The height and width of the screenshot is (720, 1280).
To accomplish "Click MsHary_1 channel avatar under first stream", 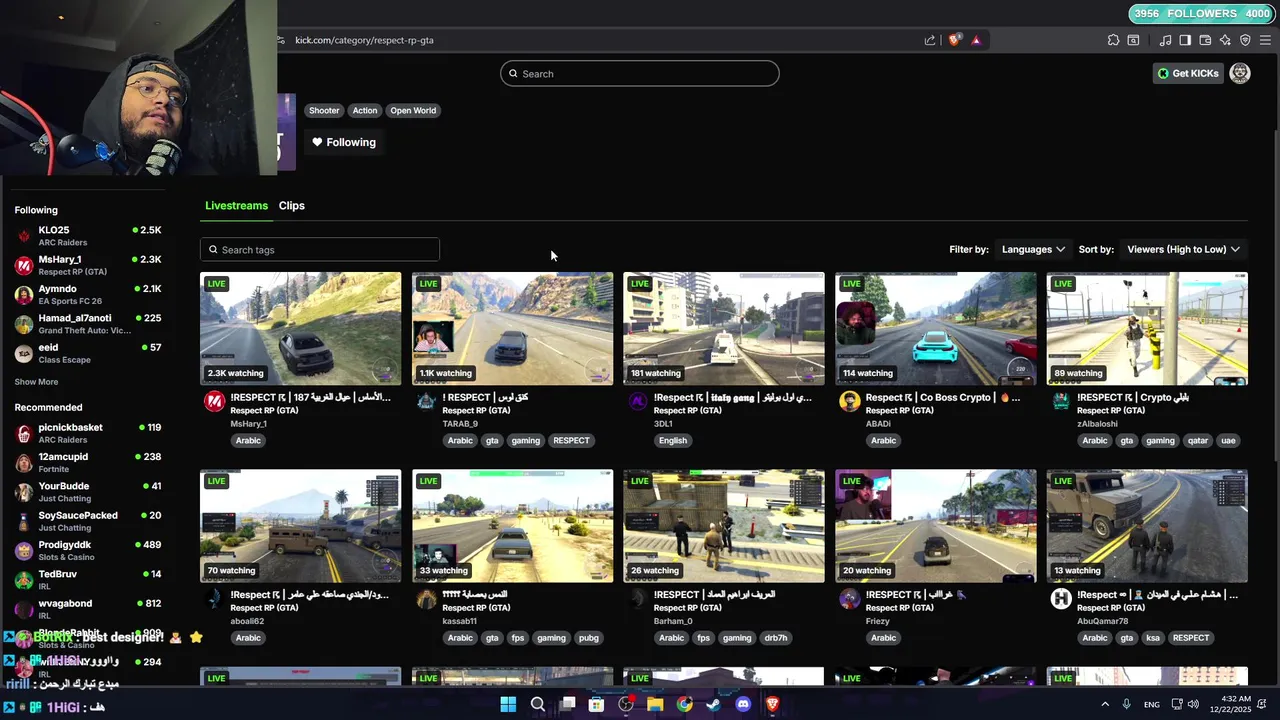I will point(214,402).
